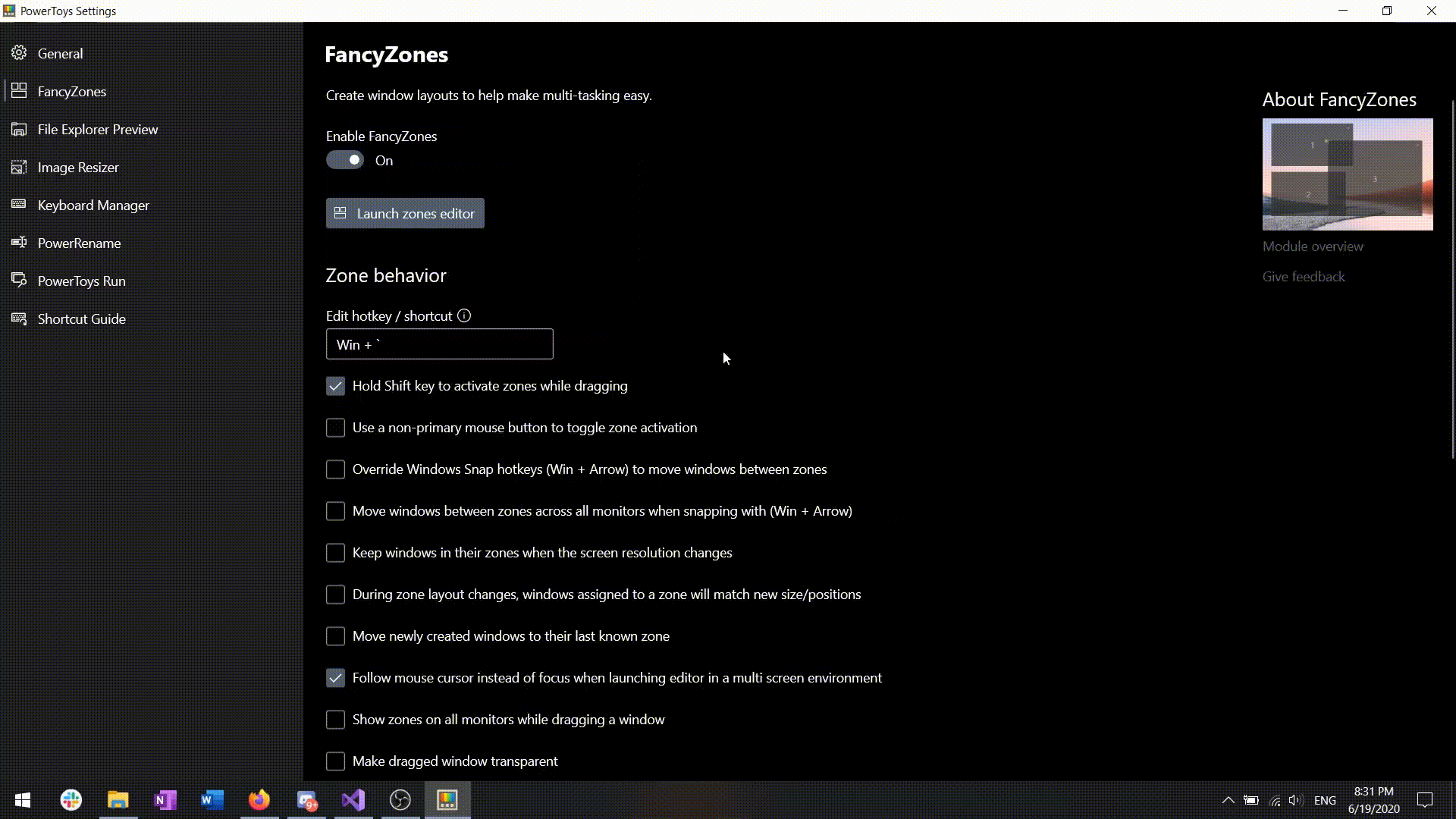Click the Give feedback link
The image size is (1456, 819).
click(1303, 277)
